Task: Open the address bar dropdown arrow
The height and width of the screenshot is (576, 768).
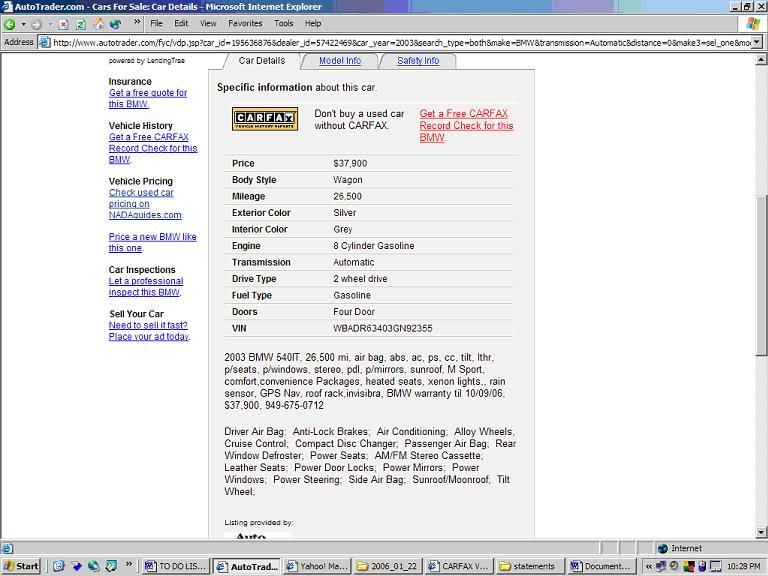Action: click(x=757, y=43)
